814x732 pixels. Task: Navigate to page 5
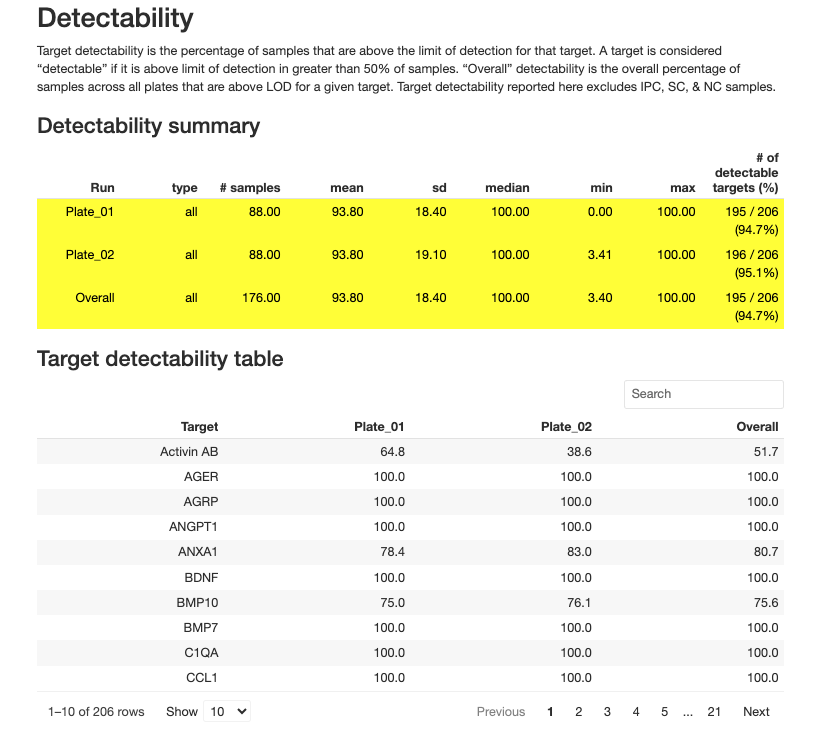click(664, 712)
